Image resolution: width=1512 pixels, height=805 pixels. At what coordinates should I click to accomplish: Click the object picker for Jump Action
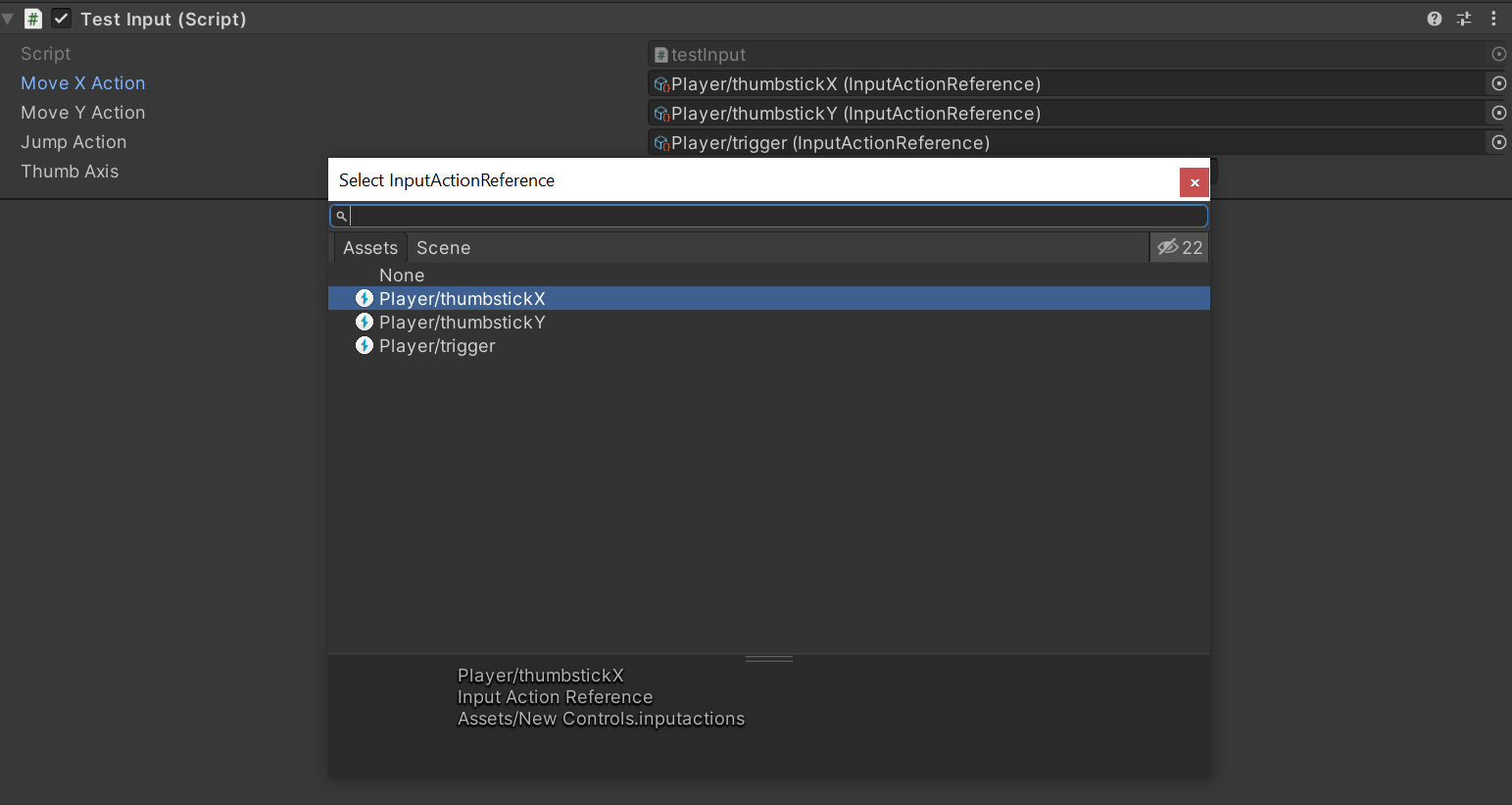(x=1498, y=142)
